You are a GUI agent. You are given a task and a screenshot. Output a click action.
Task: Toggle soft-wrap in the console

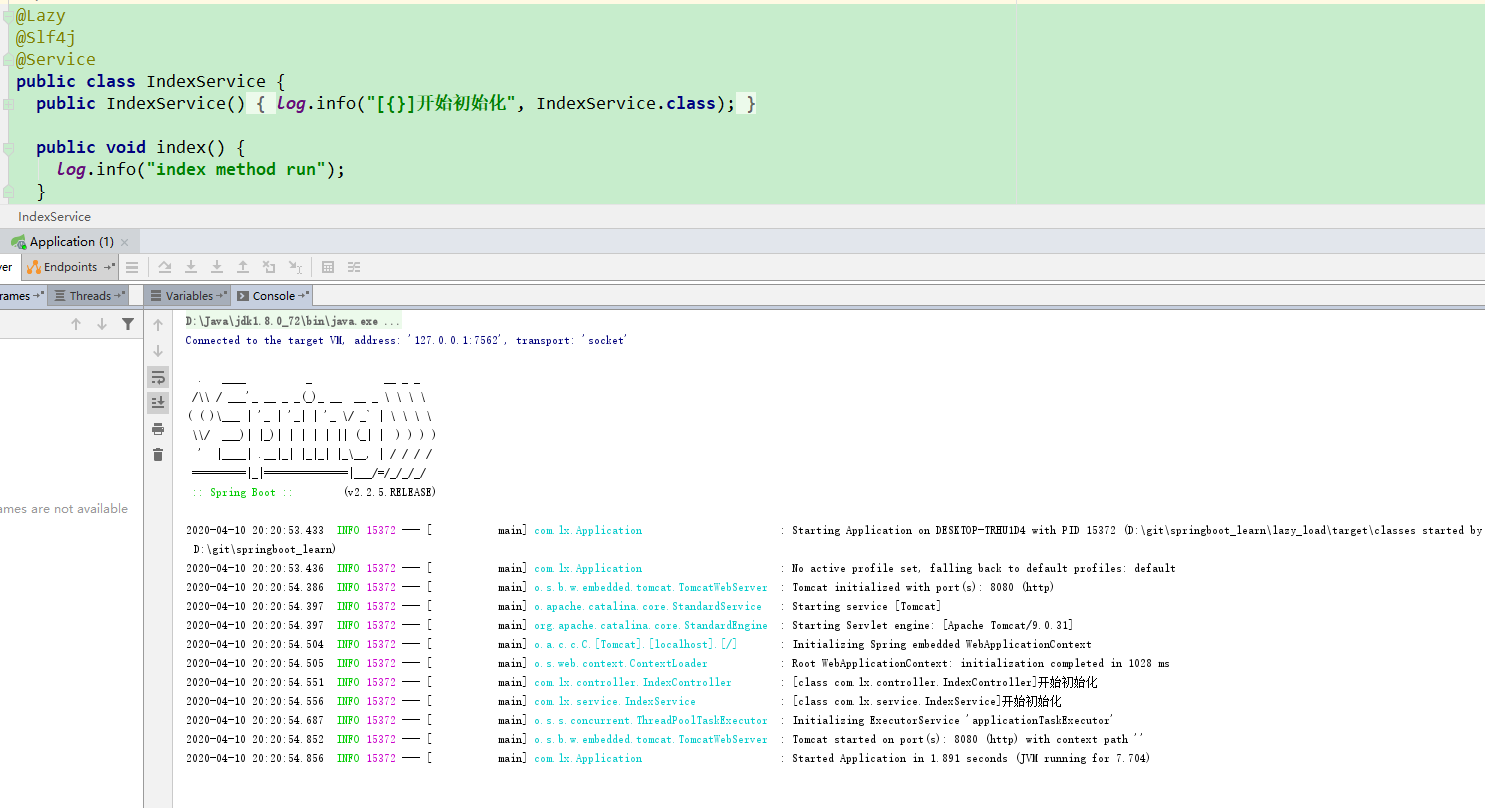[x=158, y=377]
